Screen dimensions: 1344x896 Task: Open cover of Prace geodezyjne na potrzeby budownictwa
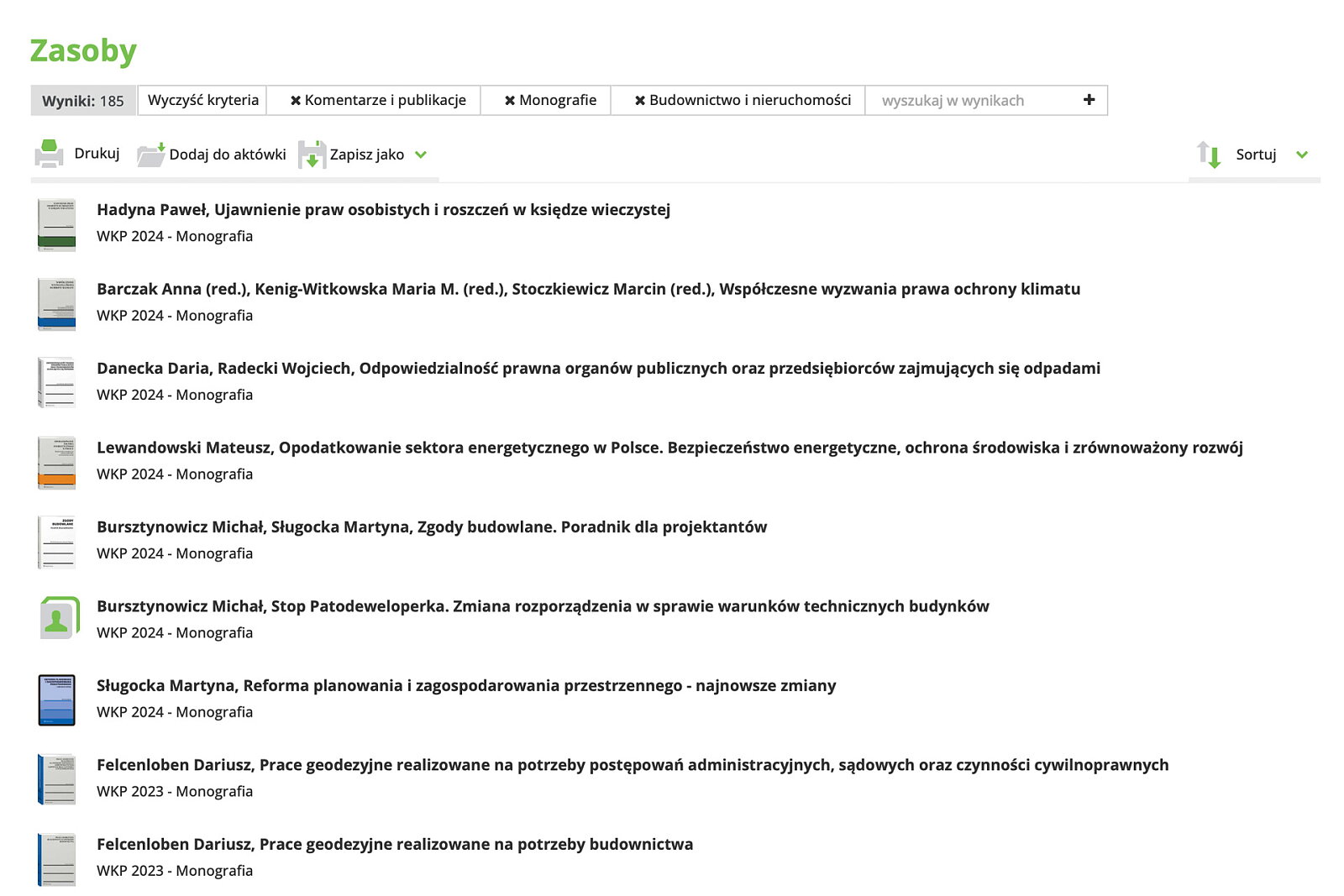tap(56, 859)
